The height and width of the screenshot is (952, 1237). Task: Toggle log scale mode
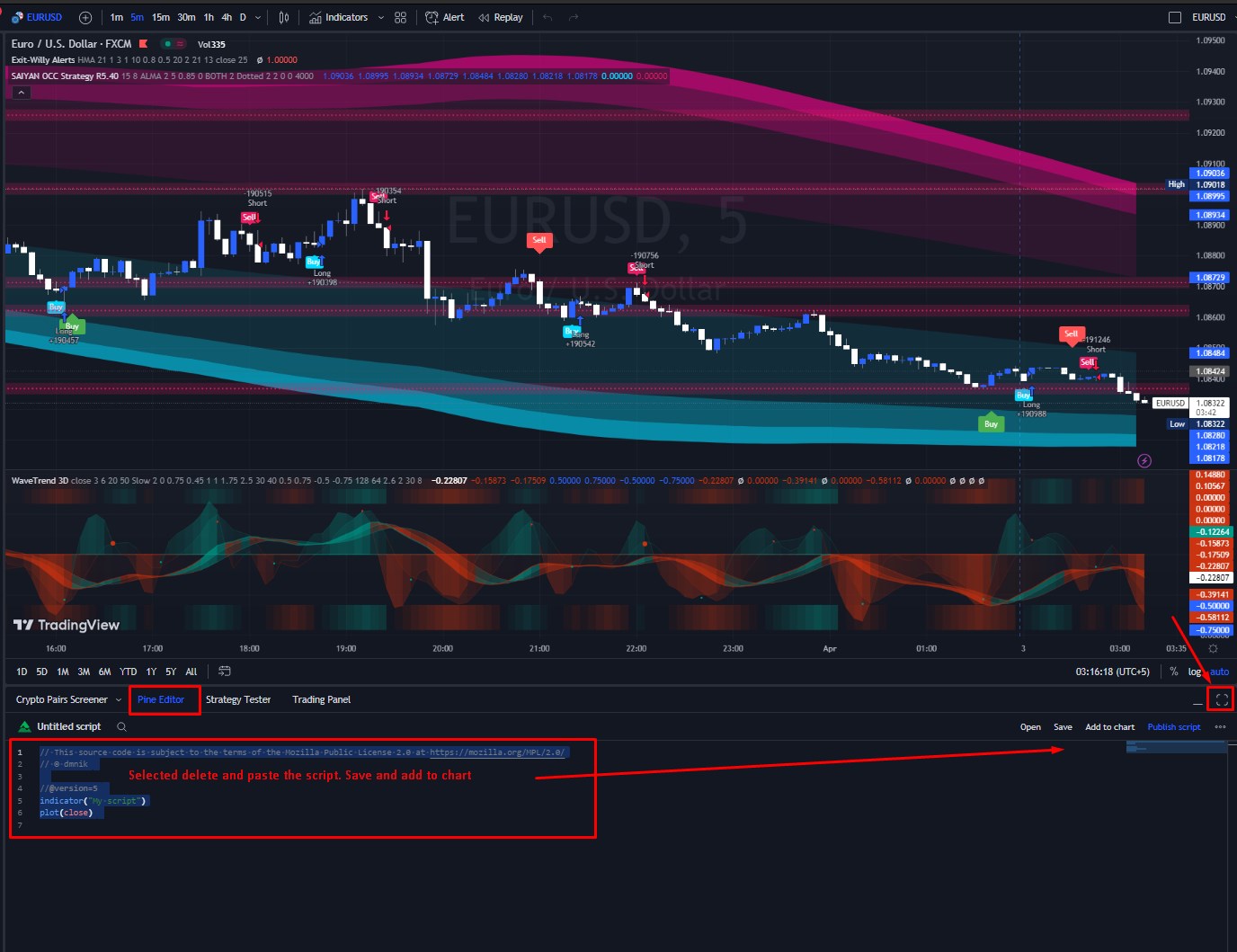point(1194,672)
